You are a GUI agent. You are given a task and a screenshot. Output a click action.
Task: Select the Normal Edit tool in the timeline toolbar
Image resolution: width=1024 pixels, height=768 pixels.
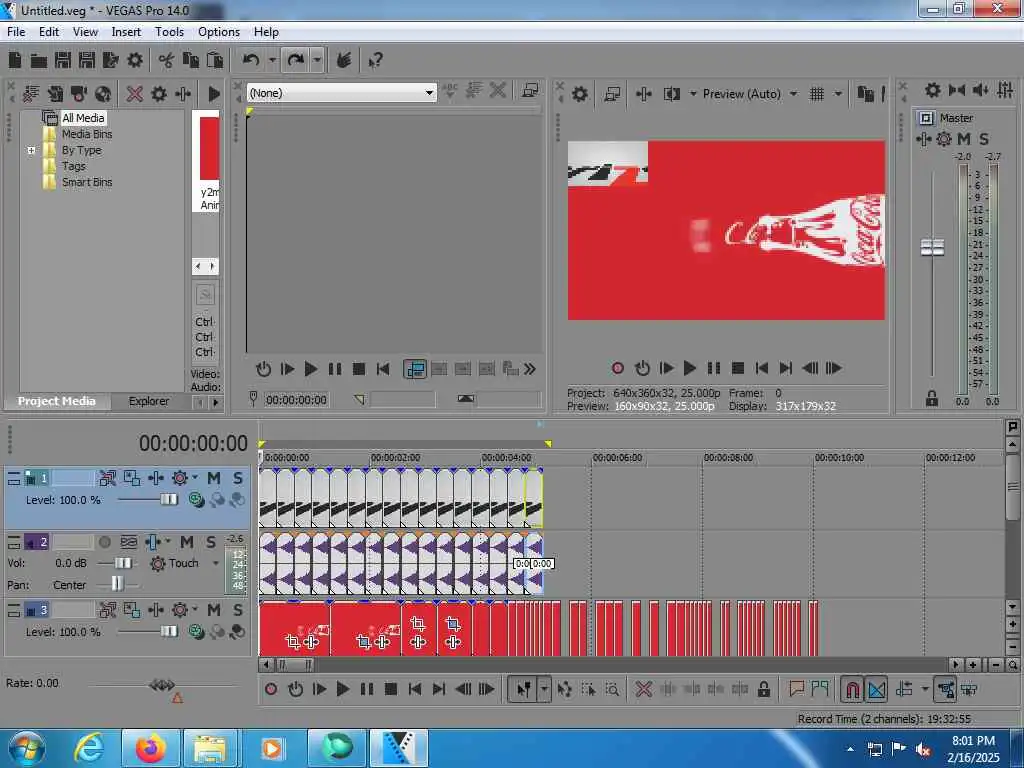click(x=524, y=689)
